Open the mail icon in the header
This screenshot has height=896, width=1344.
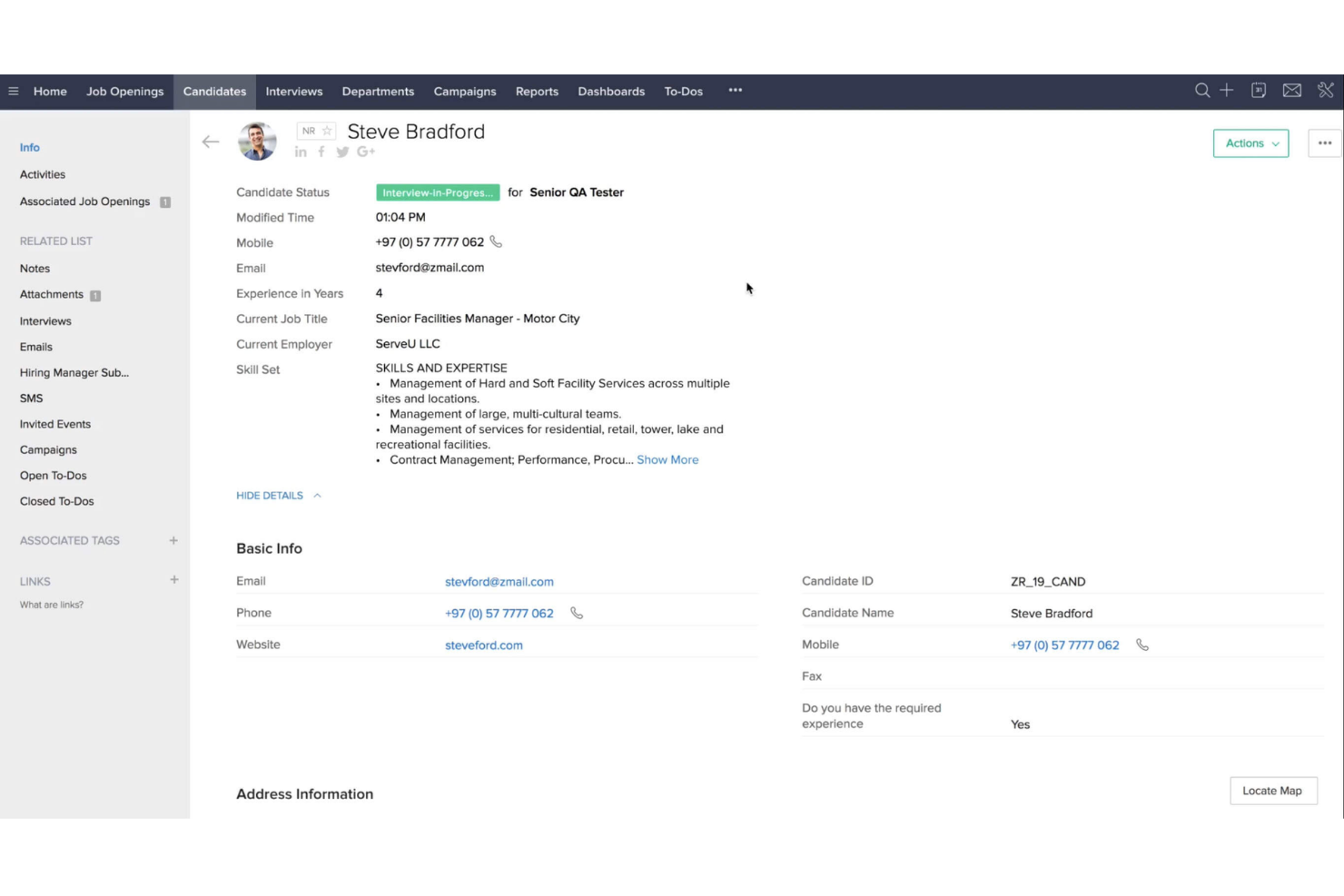[1291, 91]
